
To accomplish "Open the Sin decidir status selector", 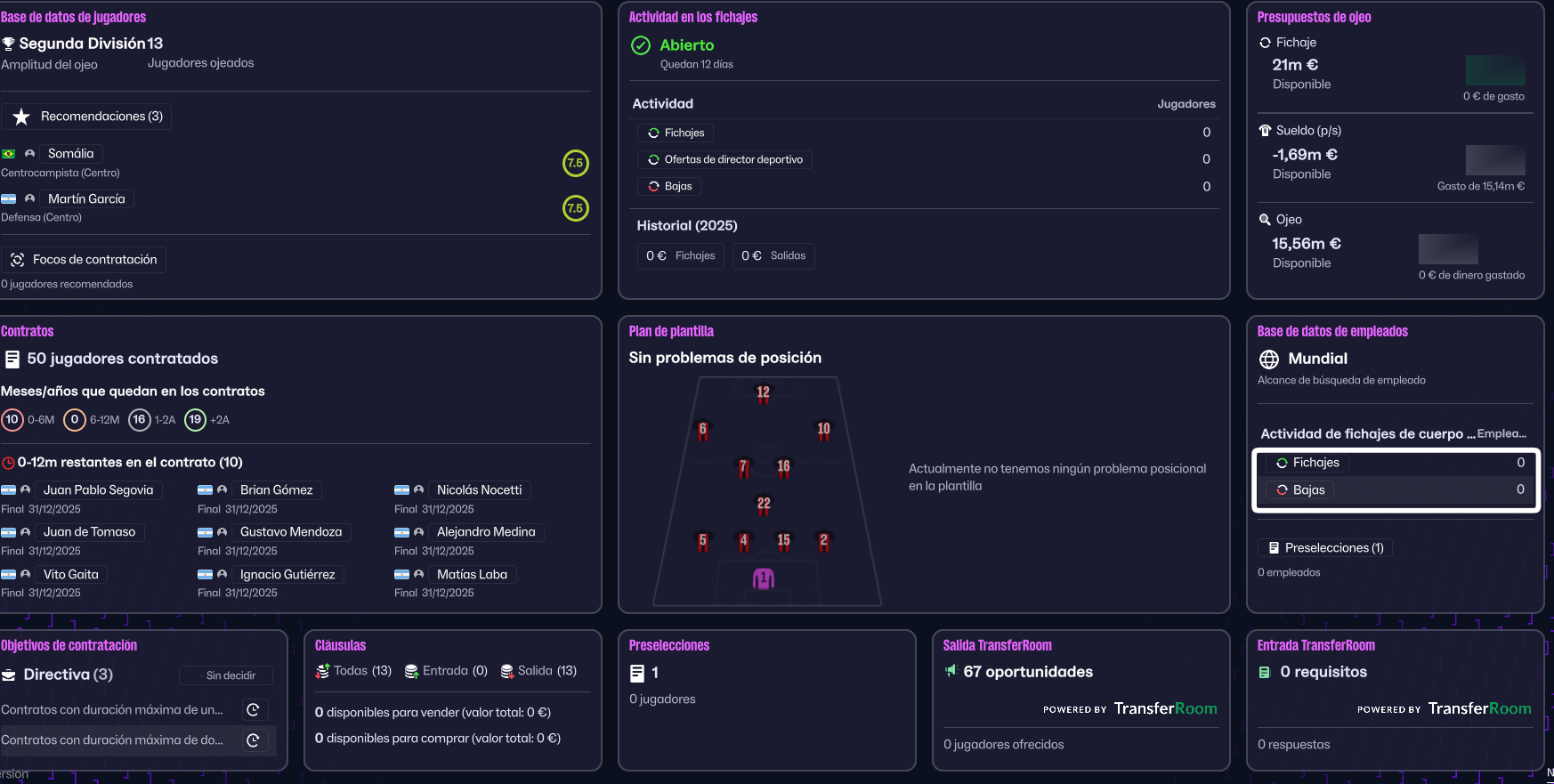I will [226, 676].
